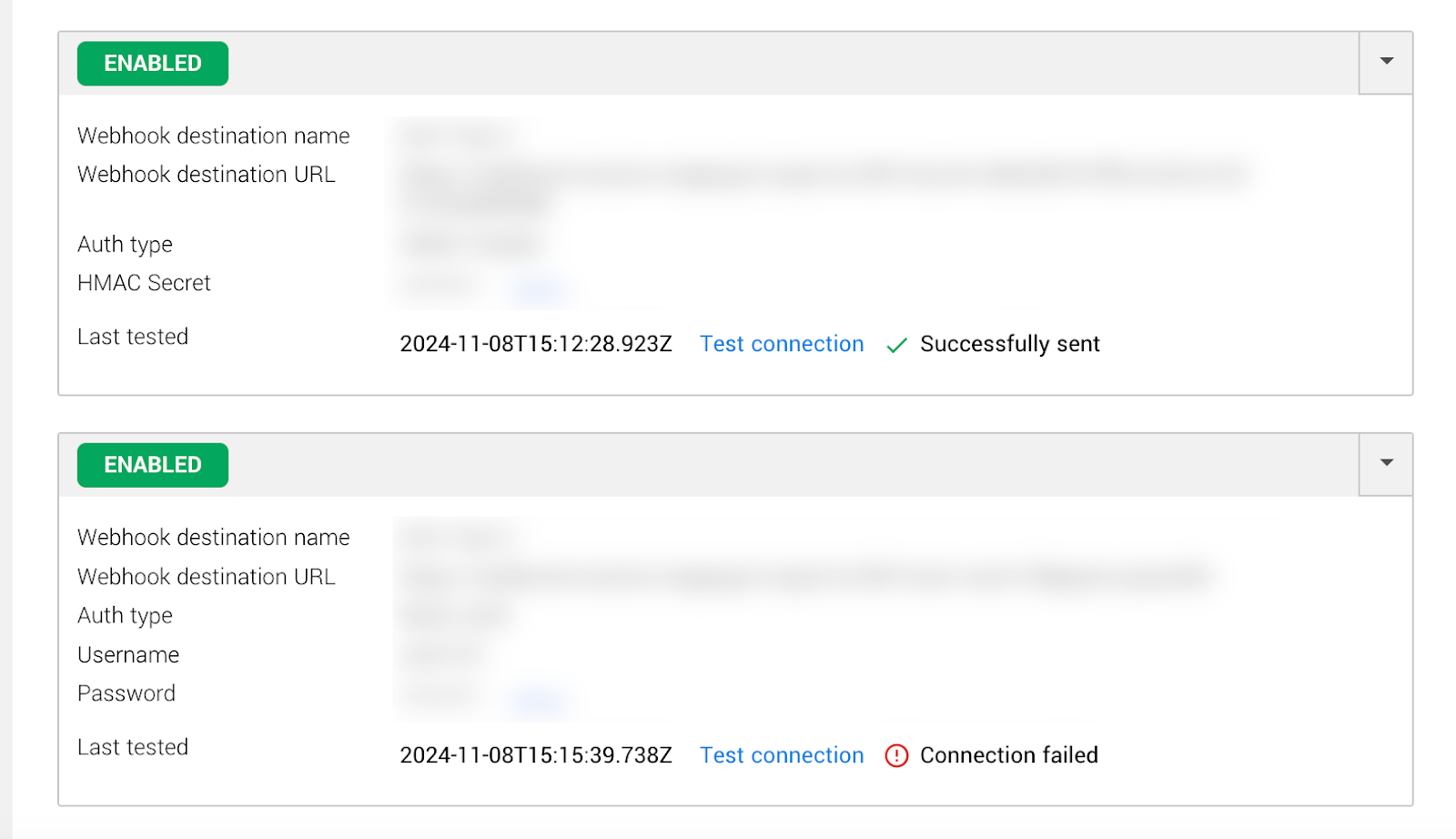This screenshot has height=839, width=1456.
Task: Open the dropdown arrow on the Username/Password webhook card
Action: tap(1386, 463)
